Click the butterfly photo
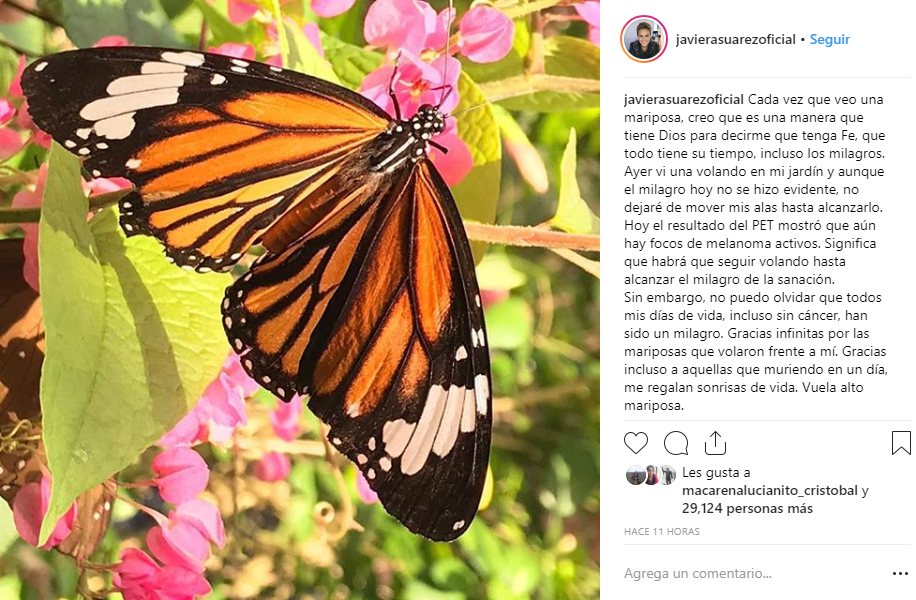 point(300,300)
